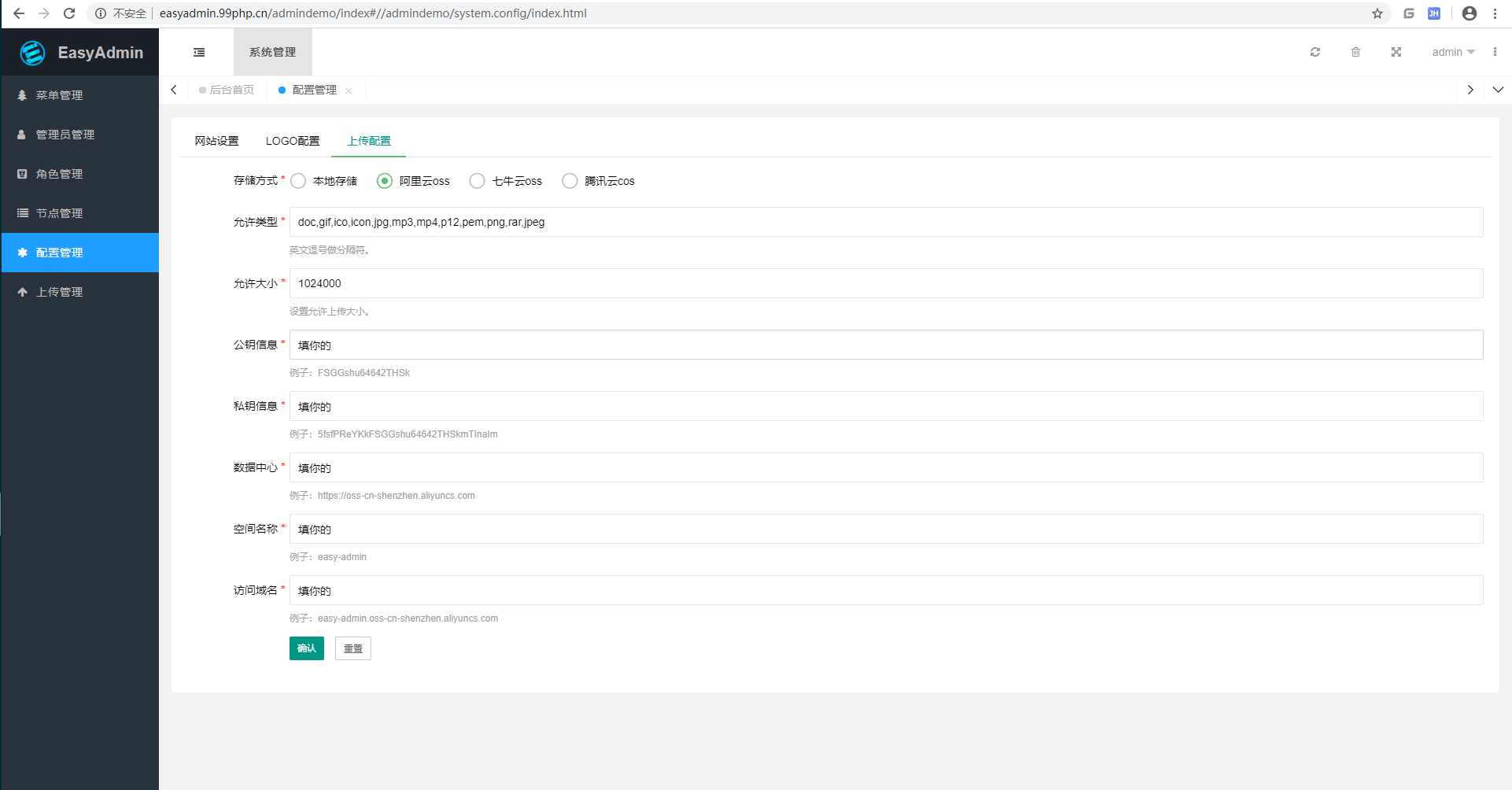
Task: Select the 七牛云oss radio button
Action: click(x=477, y=181)
